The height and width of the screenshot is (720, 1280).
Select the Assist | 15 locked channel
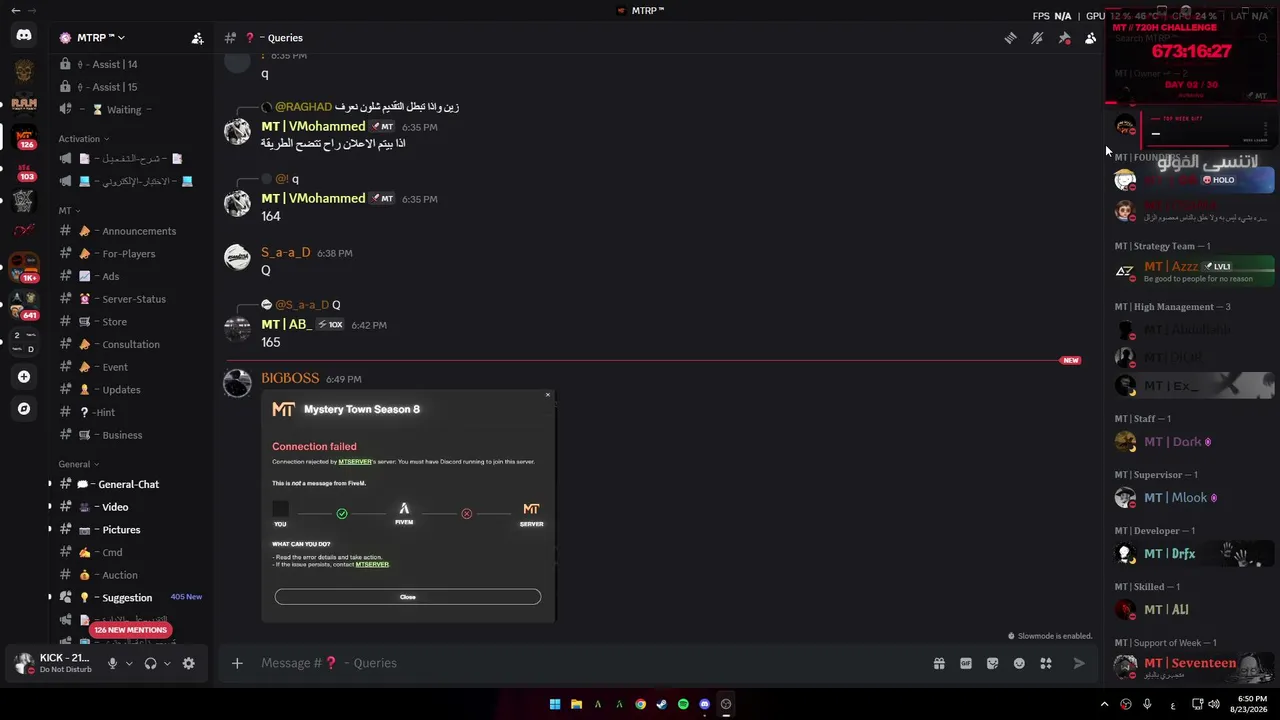(130, 87)
